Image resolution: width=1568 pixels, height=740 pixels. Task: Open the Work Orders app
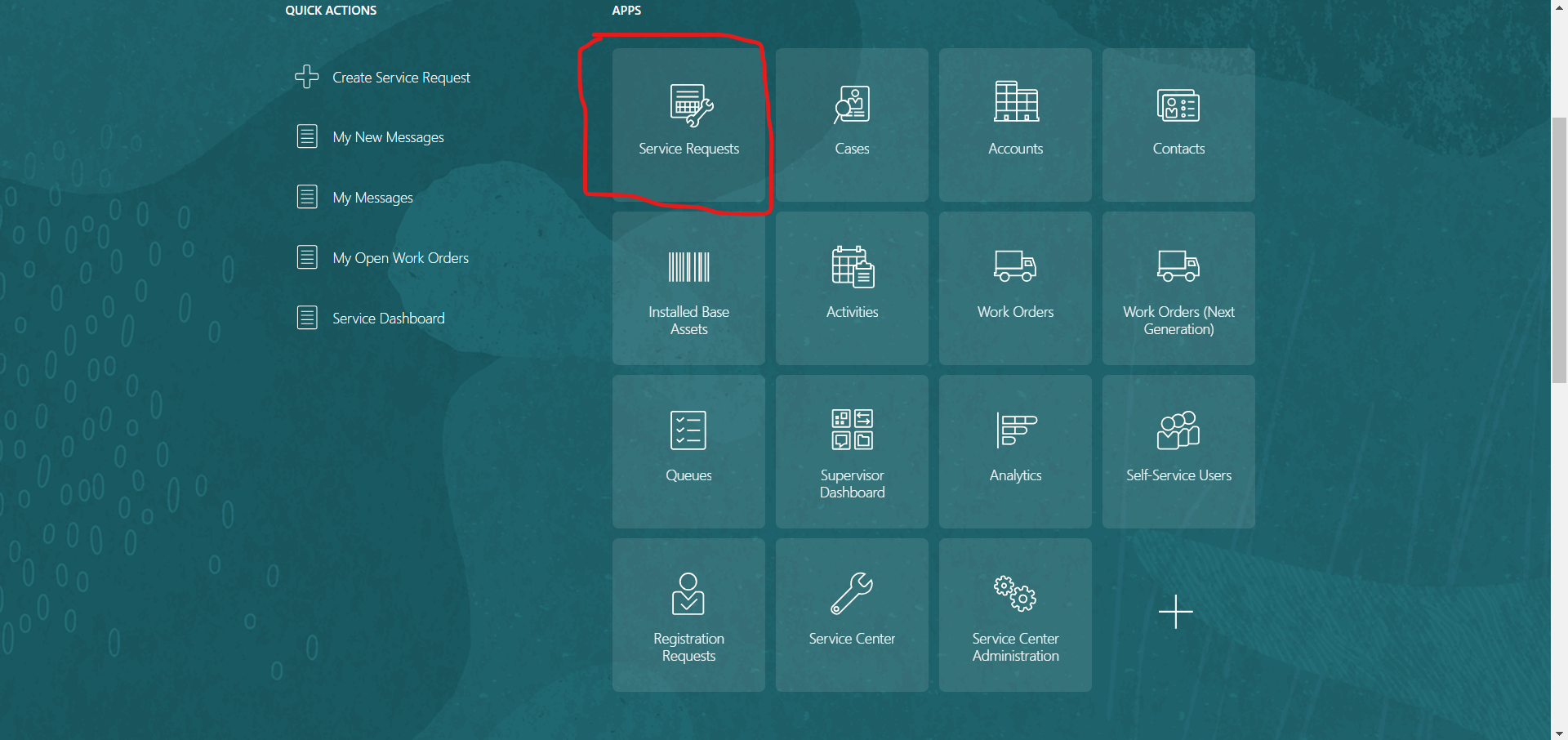coord(1015,288)
